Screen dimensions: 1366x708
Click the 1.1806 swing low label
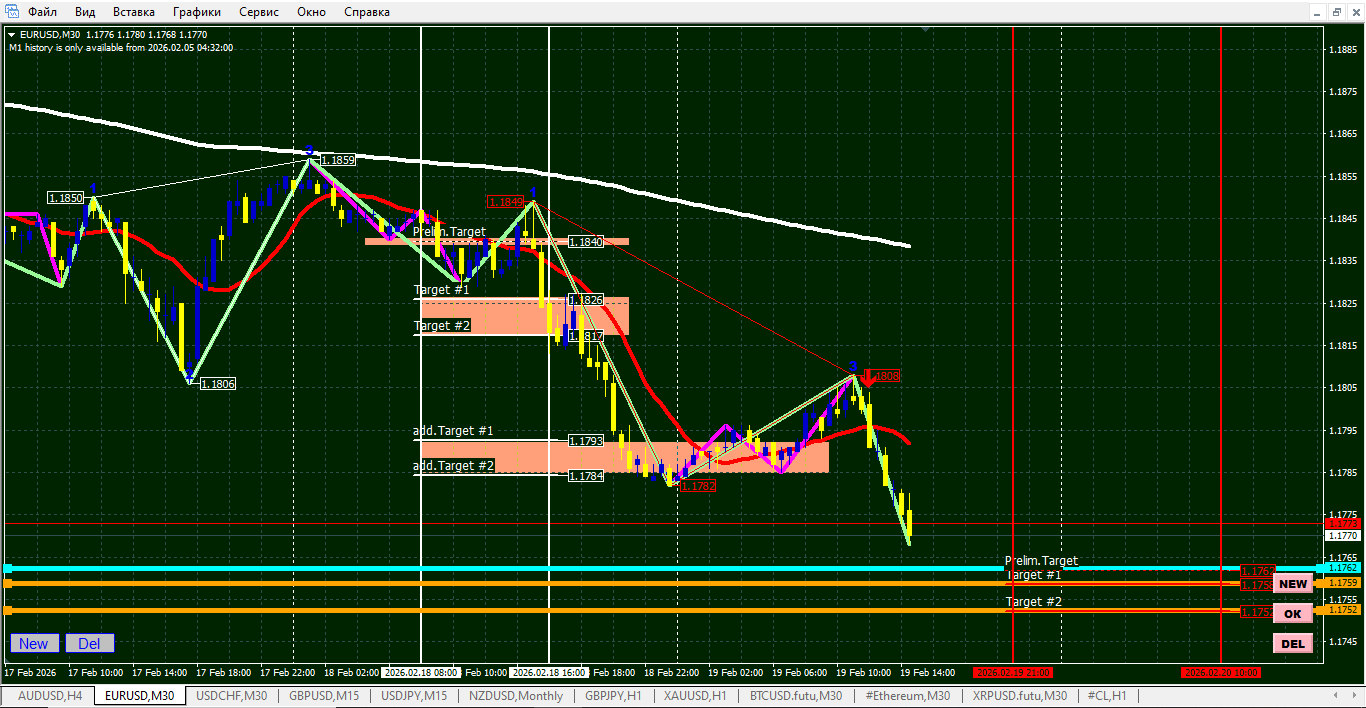(218, 384)
